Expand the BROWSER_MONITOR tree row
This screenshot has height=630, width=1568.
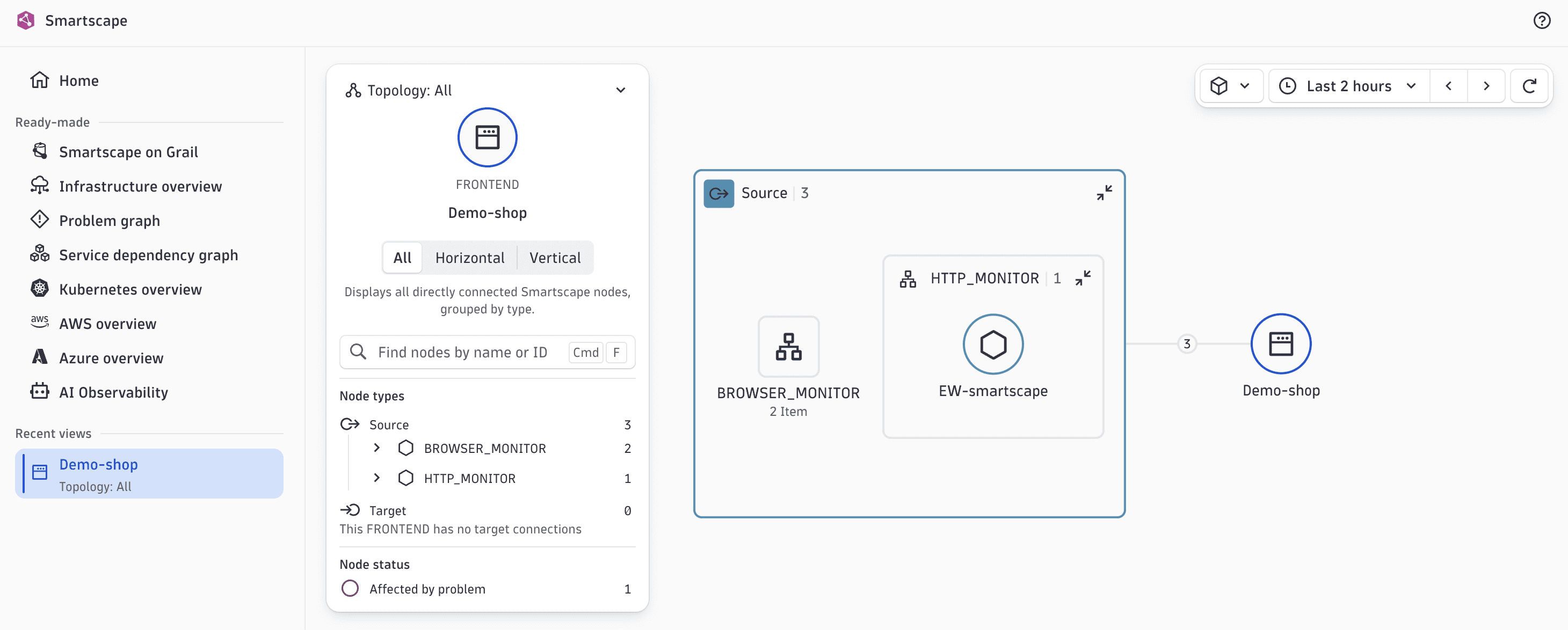pos(376,448)
